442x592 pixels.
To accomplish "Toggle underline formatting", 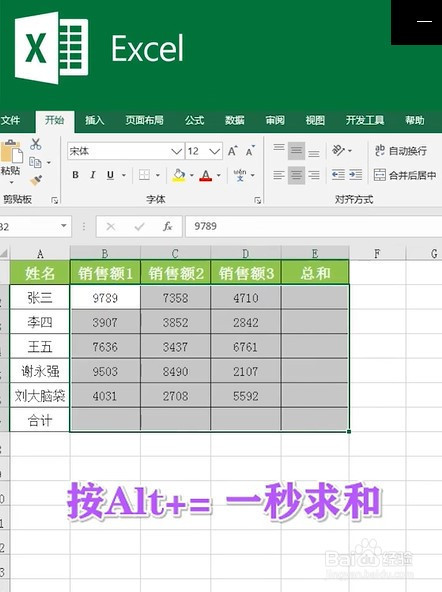I will tap(110, 175).
